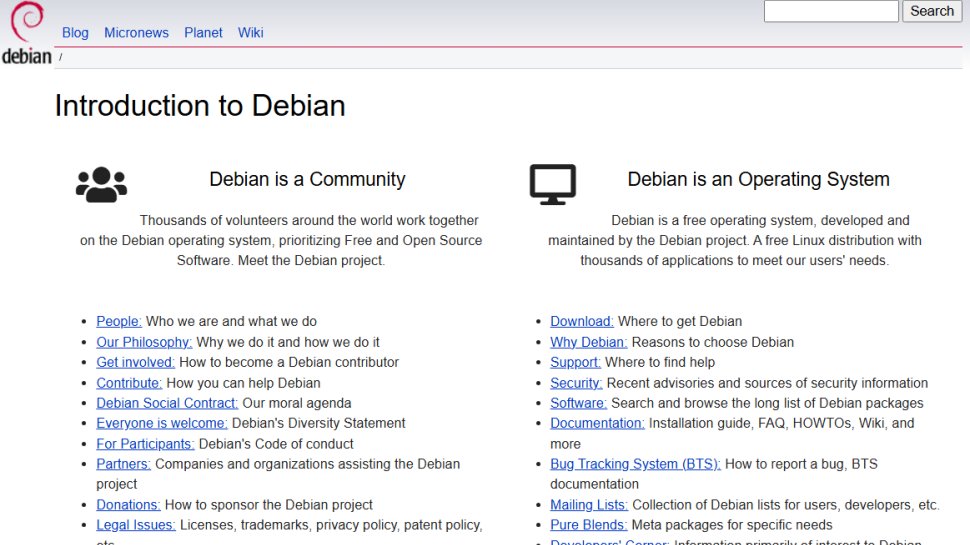This screenshot has width=970, height=545.
Task: Click the Contribute link
Action: point(129,383)
